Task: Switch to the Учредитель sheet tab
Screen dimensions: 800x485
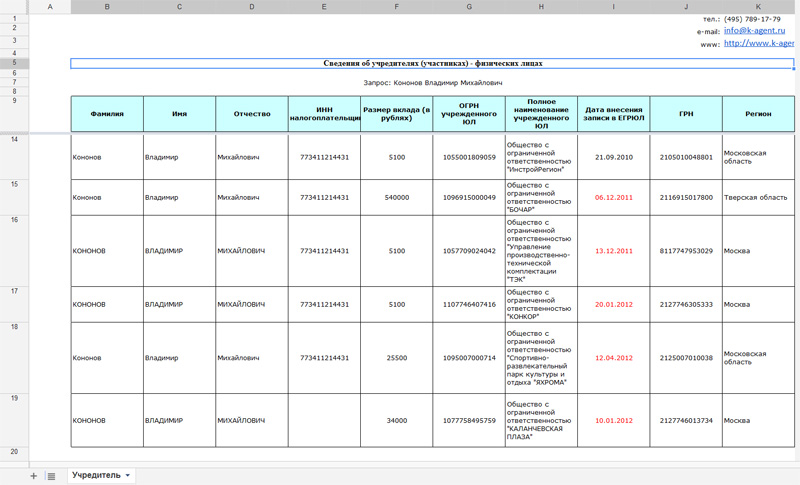Action: click(96, 476)
